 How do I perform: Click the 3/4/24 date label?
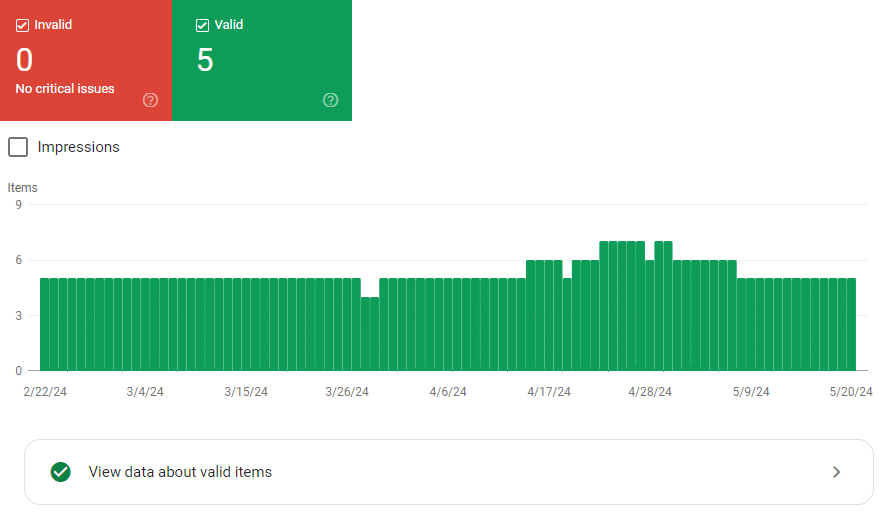pos(145,392)
